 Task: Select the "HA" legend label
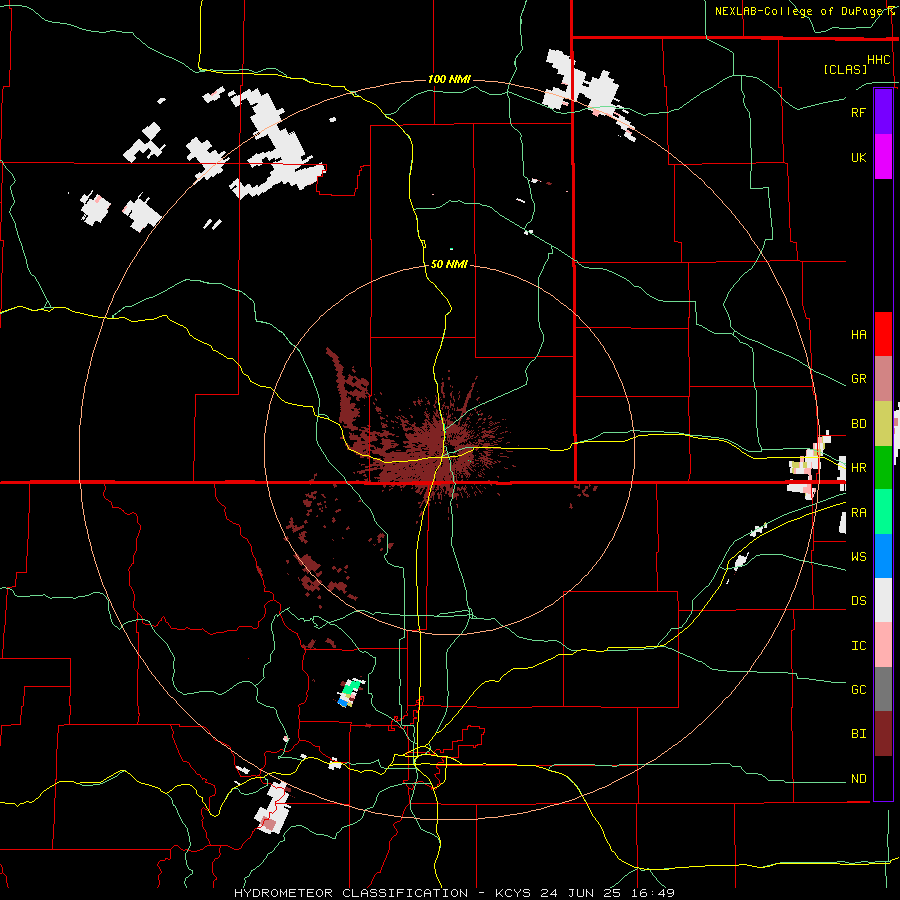tap(858, 334)
